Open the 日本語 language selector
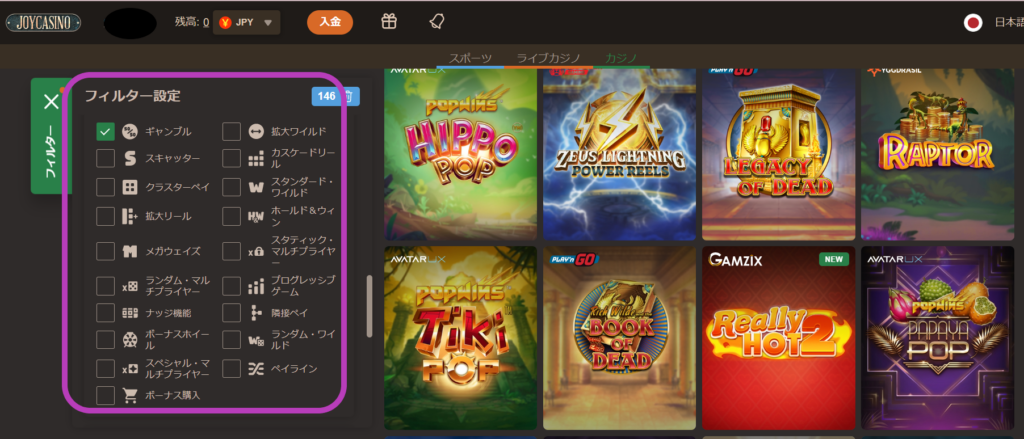The height and width of the screenshot is (439, 1024). pyautogui.click(x=1008, y=23)
